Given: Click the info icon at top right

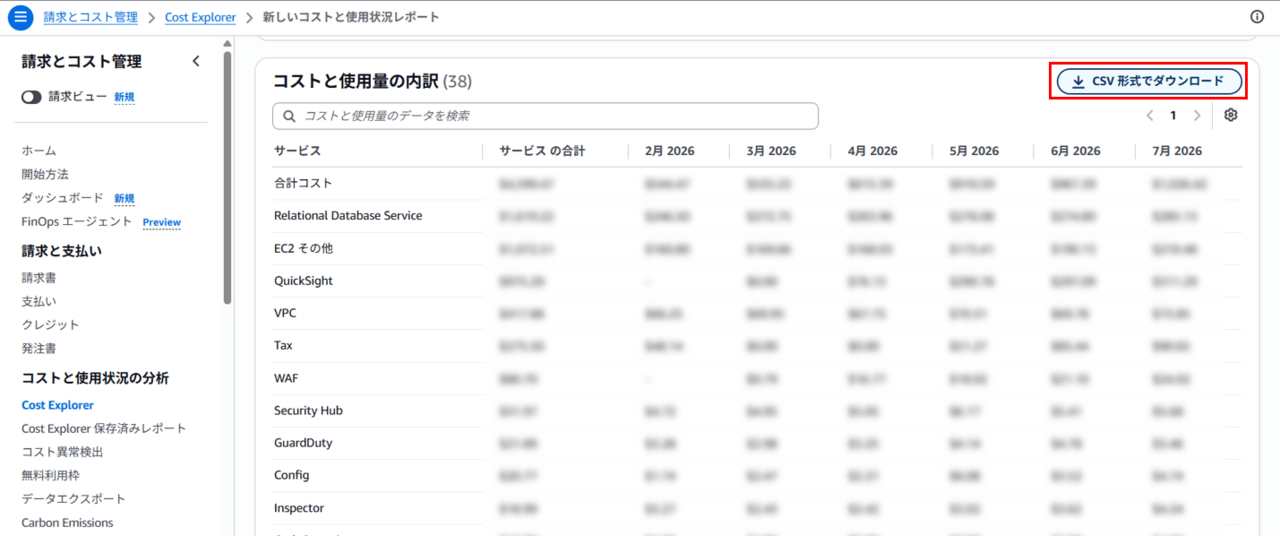Looking at the screenshot, I should click(1257, 17).
